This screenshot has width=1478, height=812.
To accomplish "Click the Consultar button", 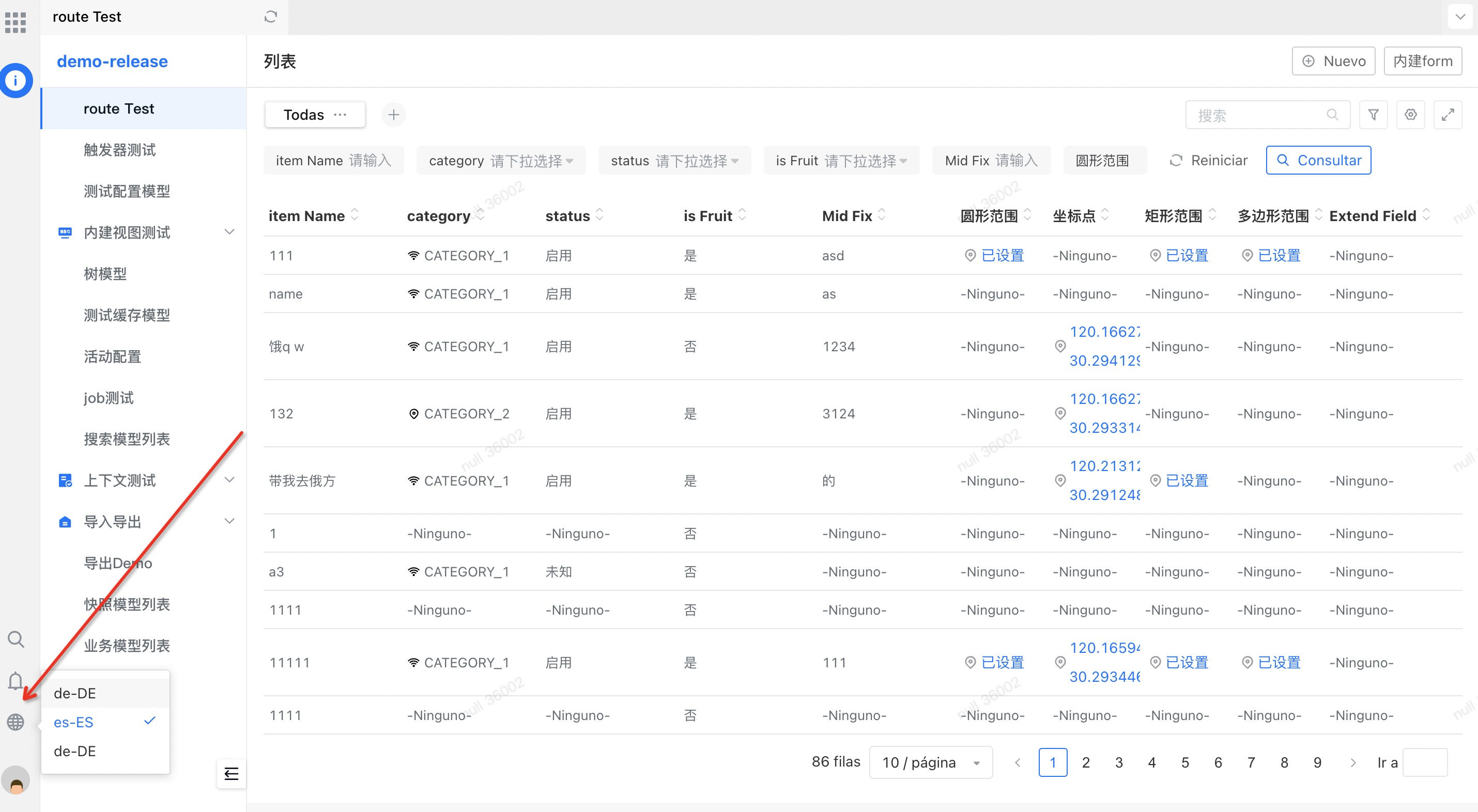I will click(x=1318, y=160).
